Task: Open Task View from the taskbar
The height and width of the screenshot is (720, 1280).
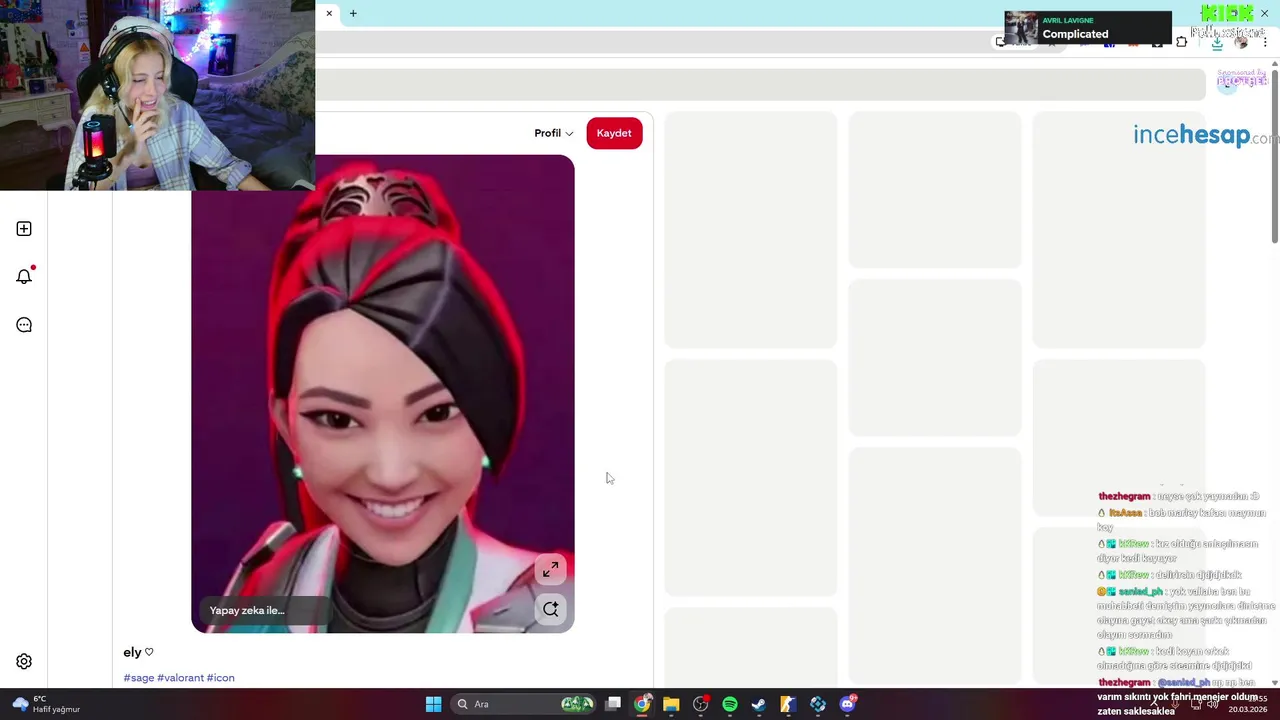Action: click(x=613, y=704)
